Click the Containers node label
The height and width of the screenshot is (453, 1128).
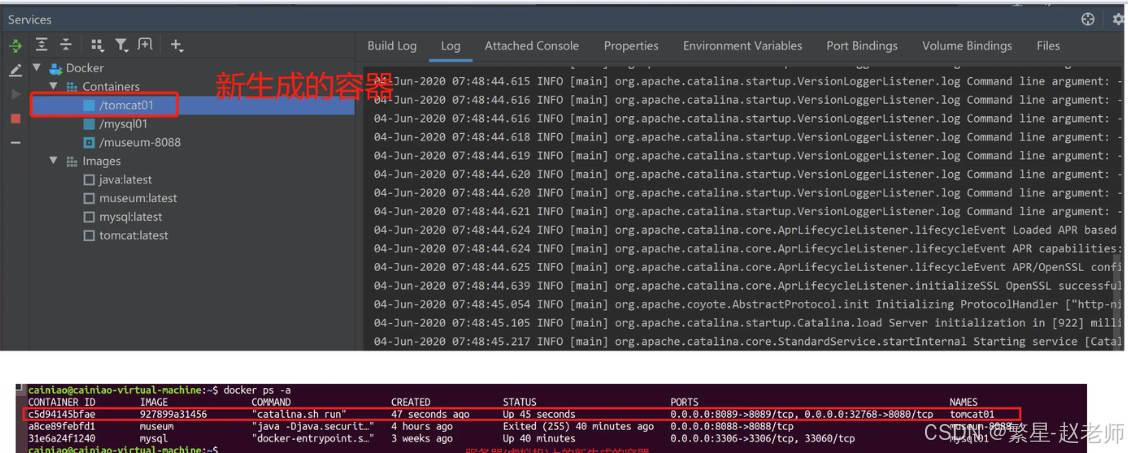[x=111, y=86]
